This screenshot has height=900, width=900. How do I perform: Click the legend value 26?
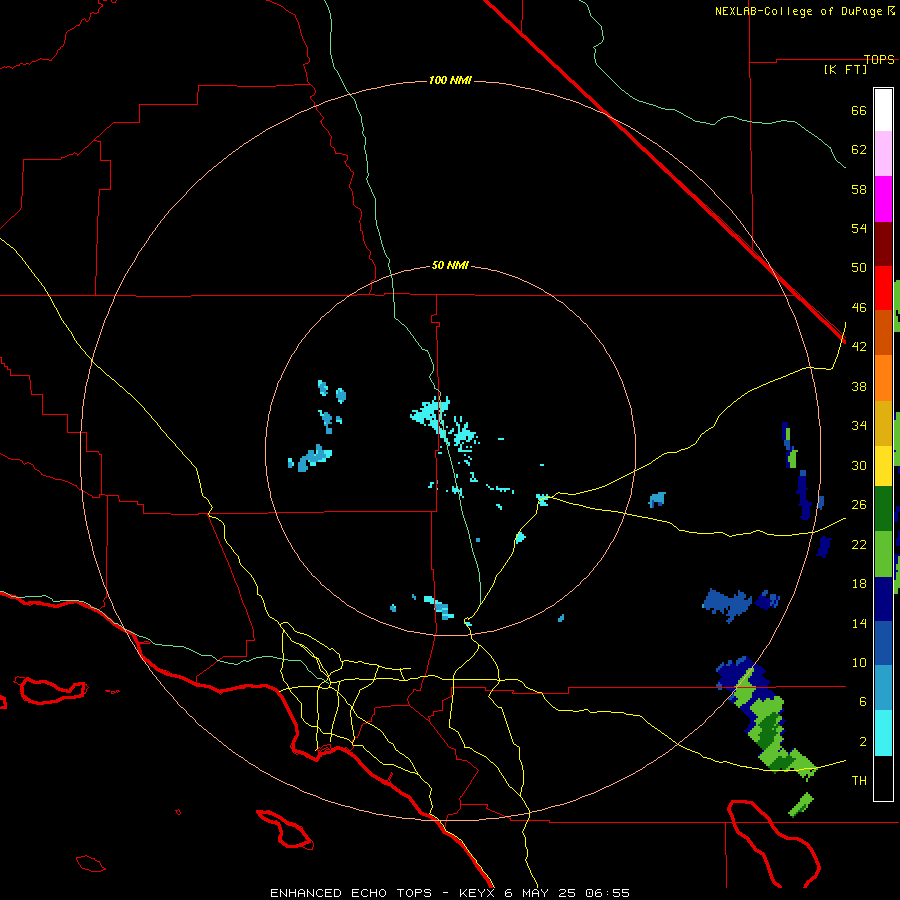[859, 505]
